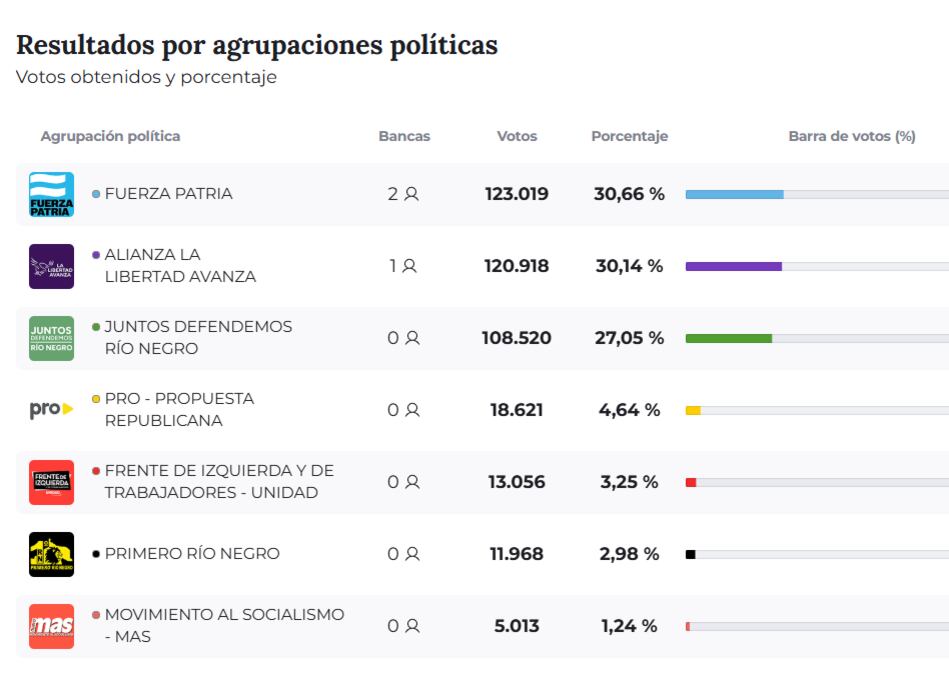This screenshot has width=949, height=676.
Task: Sort by the Votos column header
Action: [x=517, y=136]
